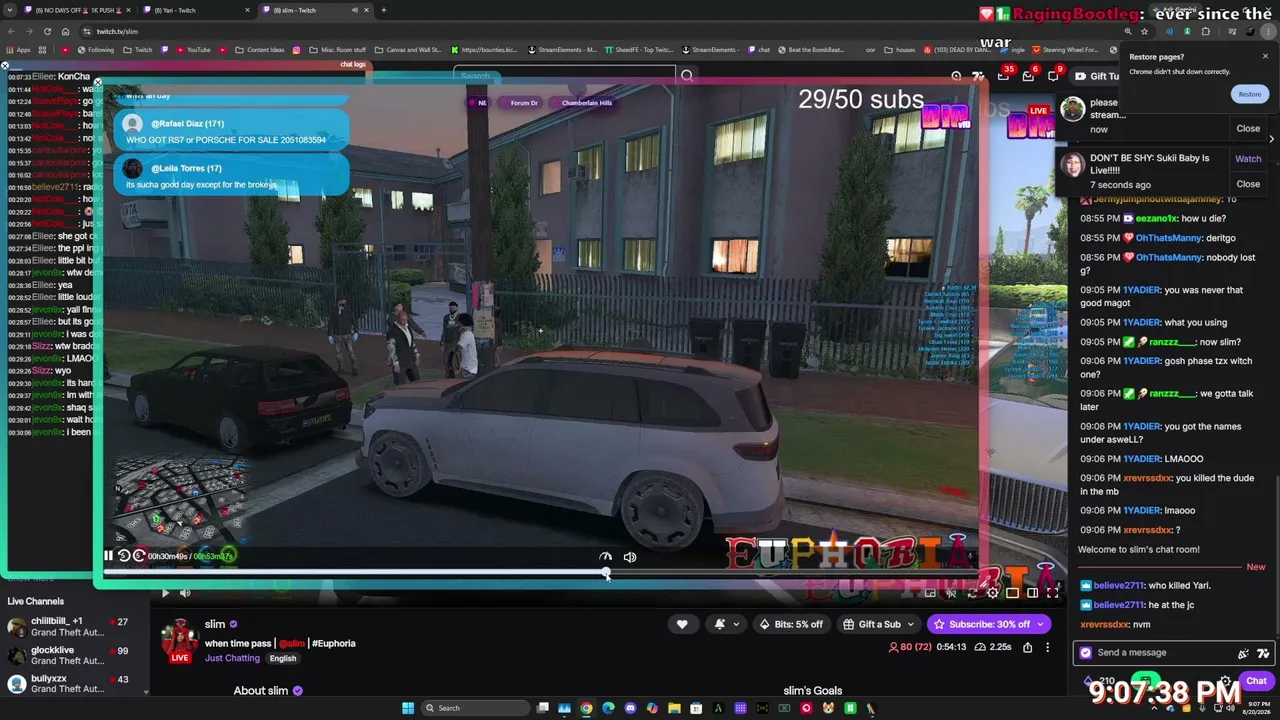Open Twitch player settings gear
The width and height of the screenshot is (1280, 720).
click(992, 593)
